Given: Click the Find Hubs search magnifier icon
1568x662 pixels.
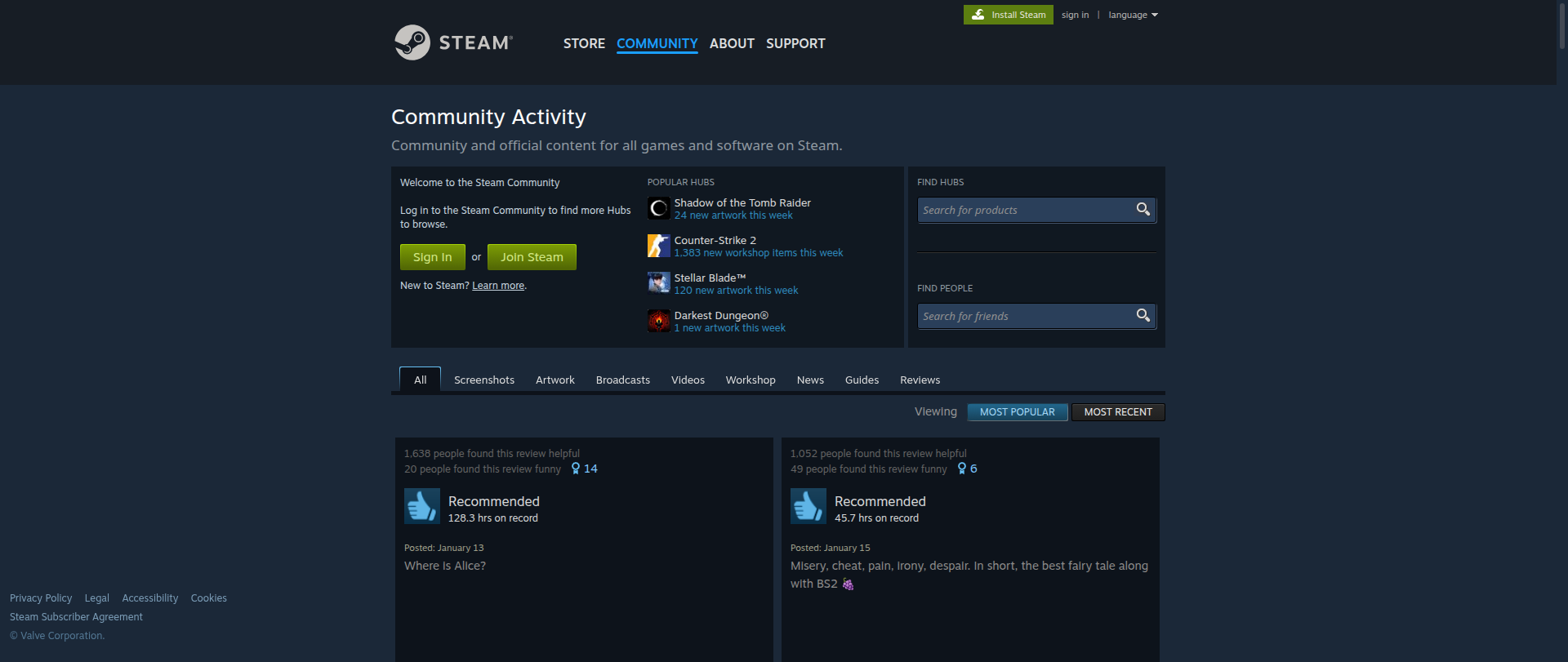Looking at the screenshot, I should (1143, 210).
